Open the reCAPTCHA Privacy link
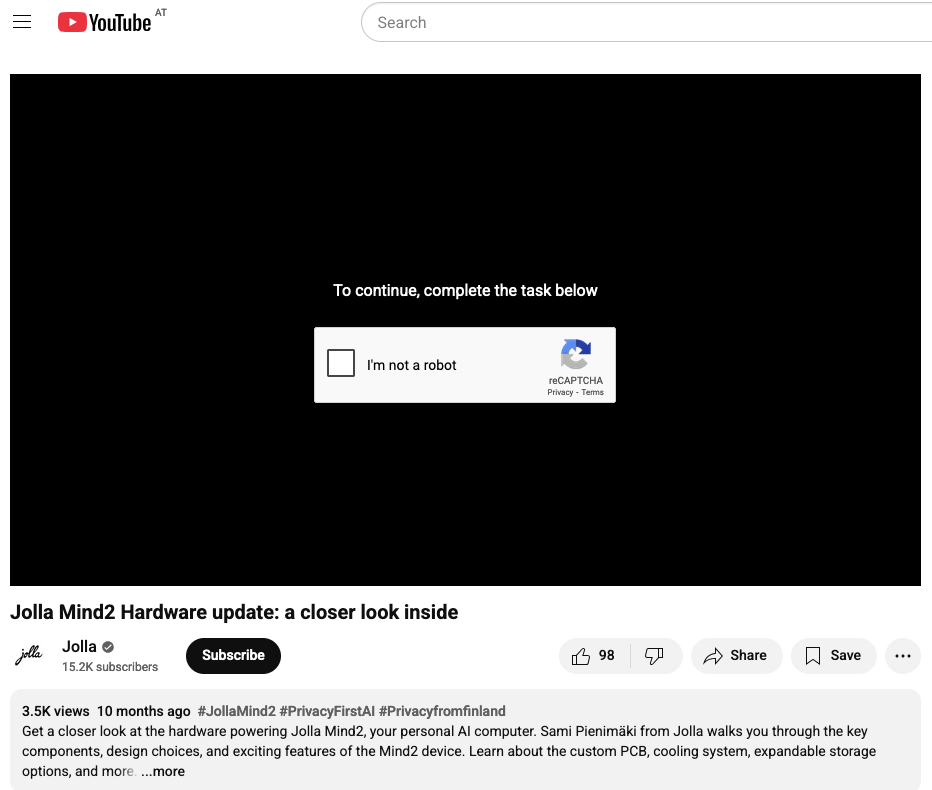 tap(560, 392)
